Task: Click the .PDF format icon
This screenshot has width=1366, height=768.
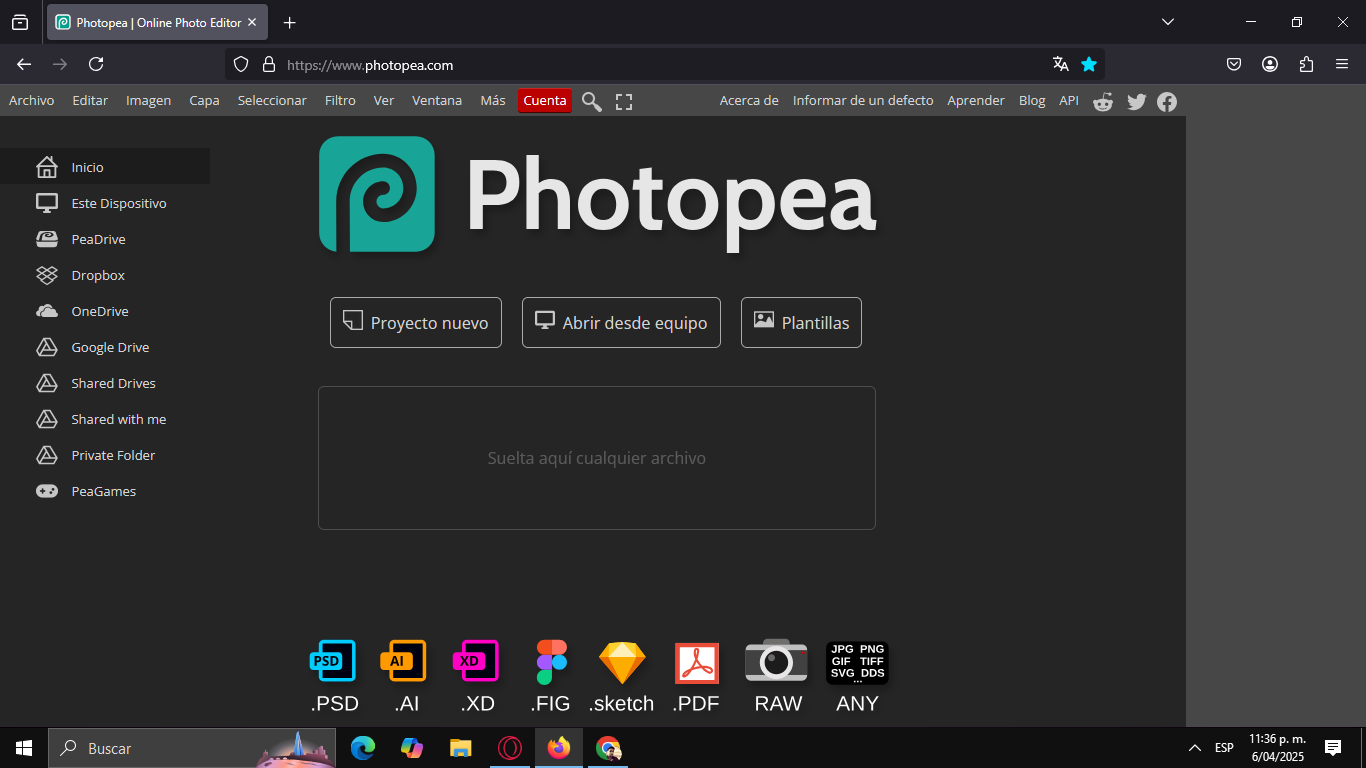Action: click(x=697, y=663)
